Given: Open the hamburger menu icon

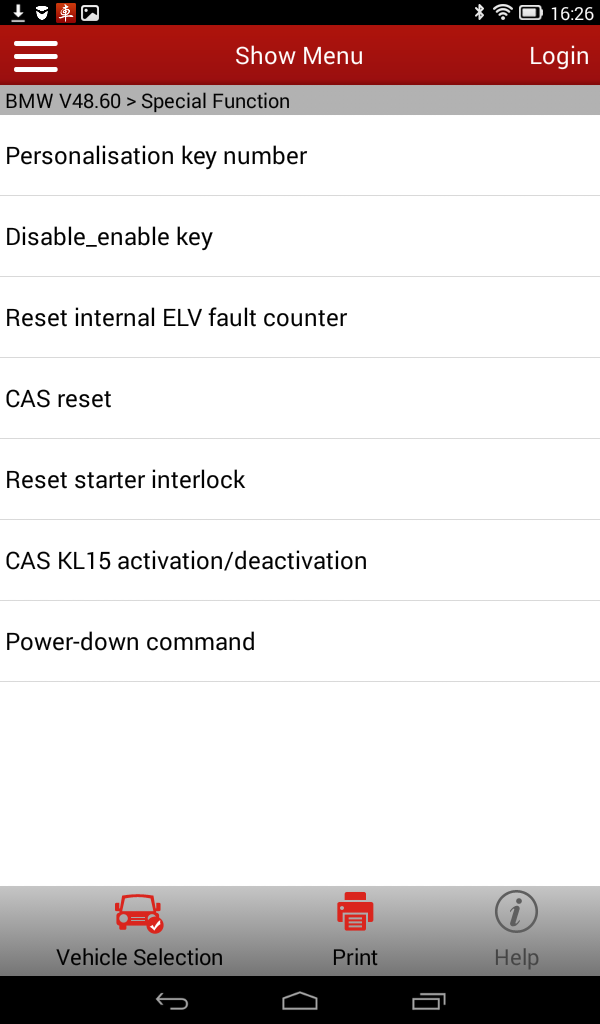Looking at the screenshot, I should click(x=36, y=56).
